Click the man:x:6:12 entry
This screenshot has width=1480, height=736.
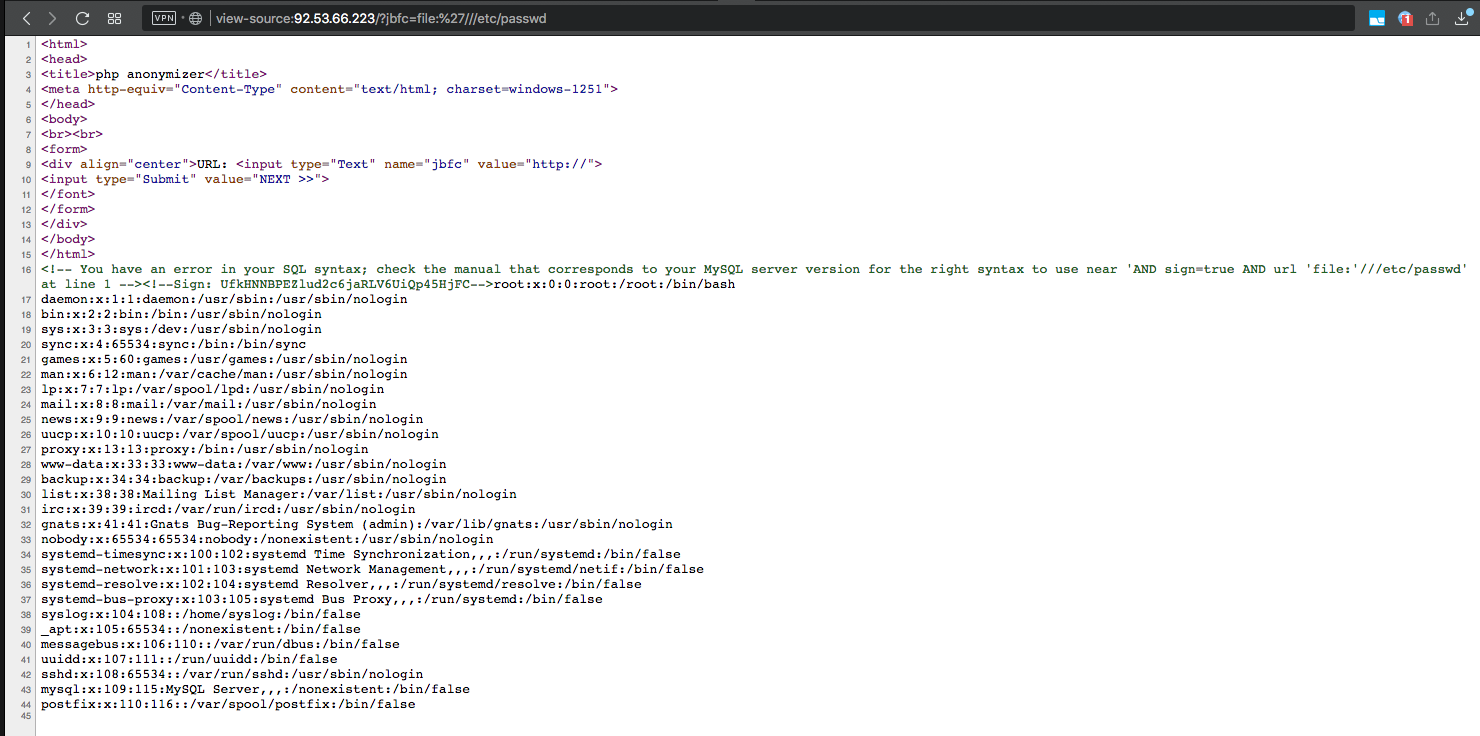(224, 374)
